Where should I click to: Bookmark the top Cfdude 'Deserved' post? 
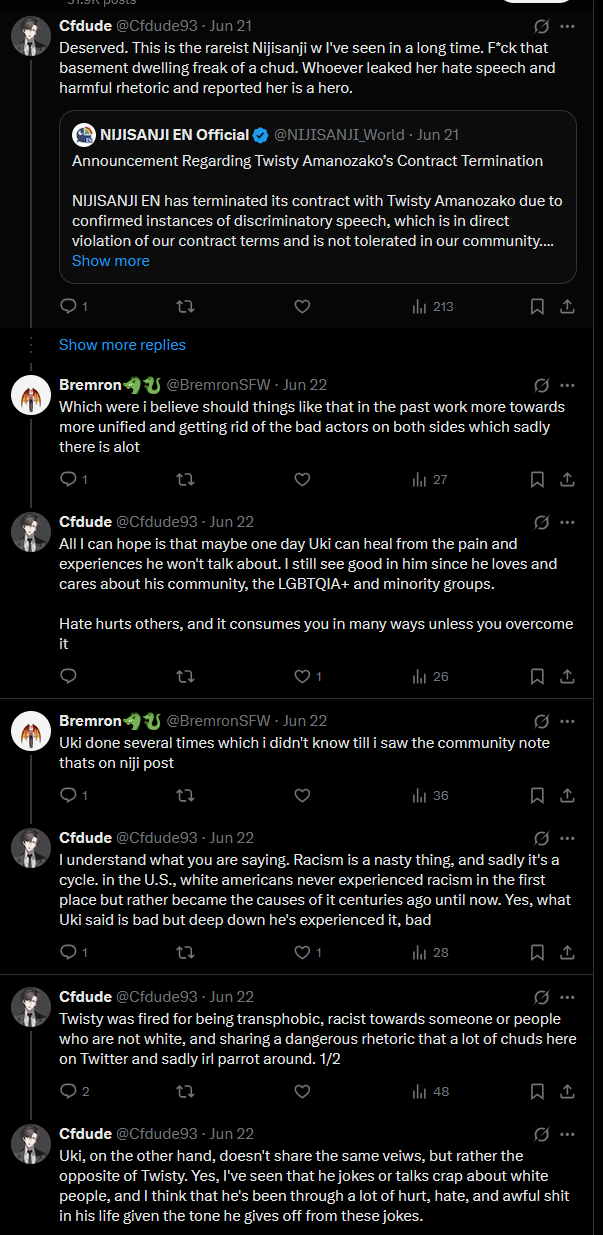[537, 307]
